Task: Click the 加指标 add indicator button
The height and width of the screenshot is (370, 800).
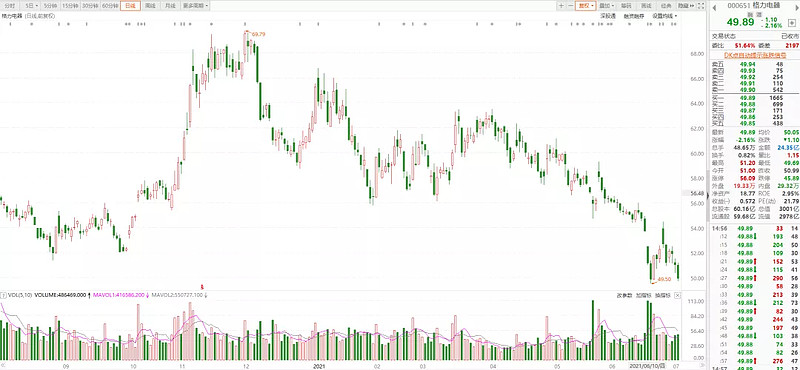Action: (x=643, y=295)
